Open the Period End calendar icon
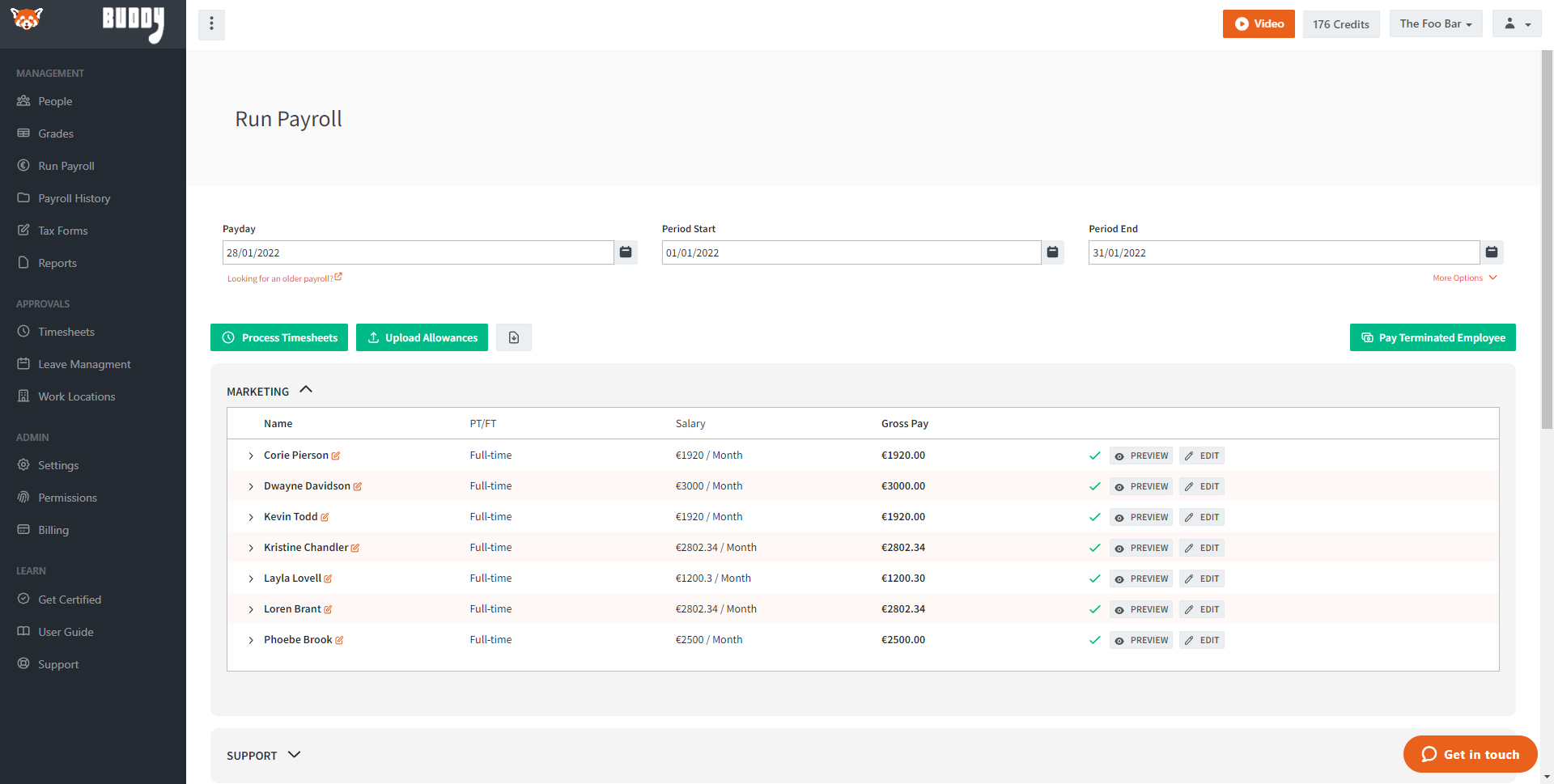Viewport: 1554px width, 784px height. [1492, 252]
